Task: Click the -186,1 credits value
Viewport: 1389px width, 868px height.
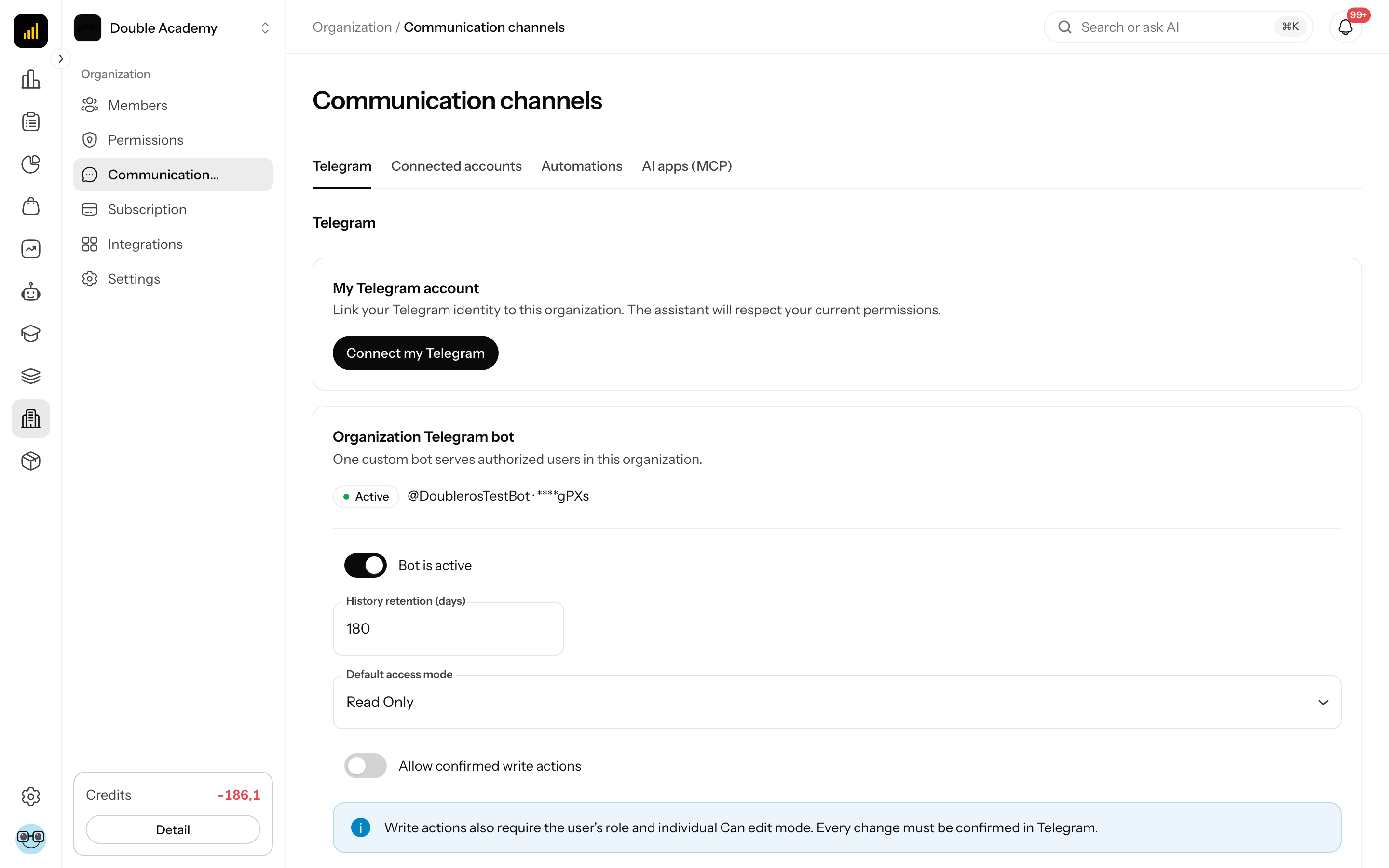Action: click(x=239, y=795)
